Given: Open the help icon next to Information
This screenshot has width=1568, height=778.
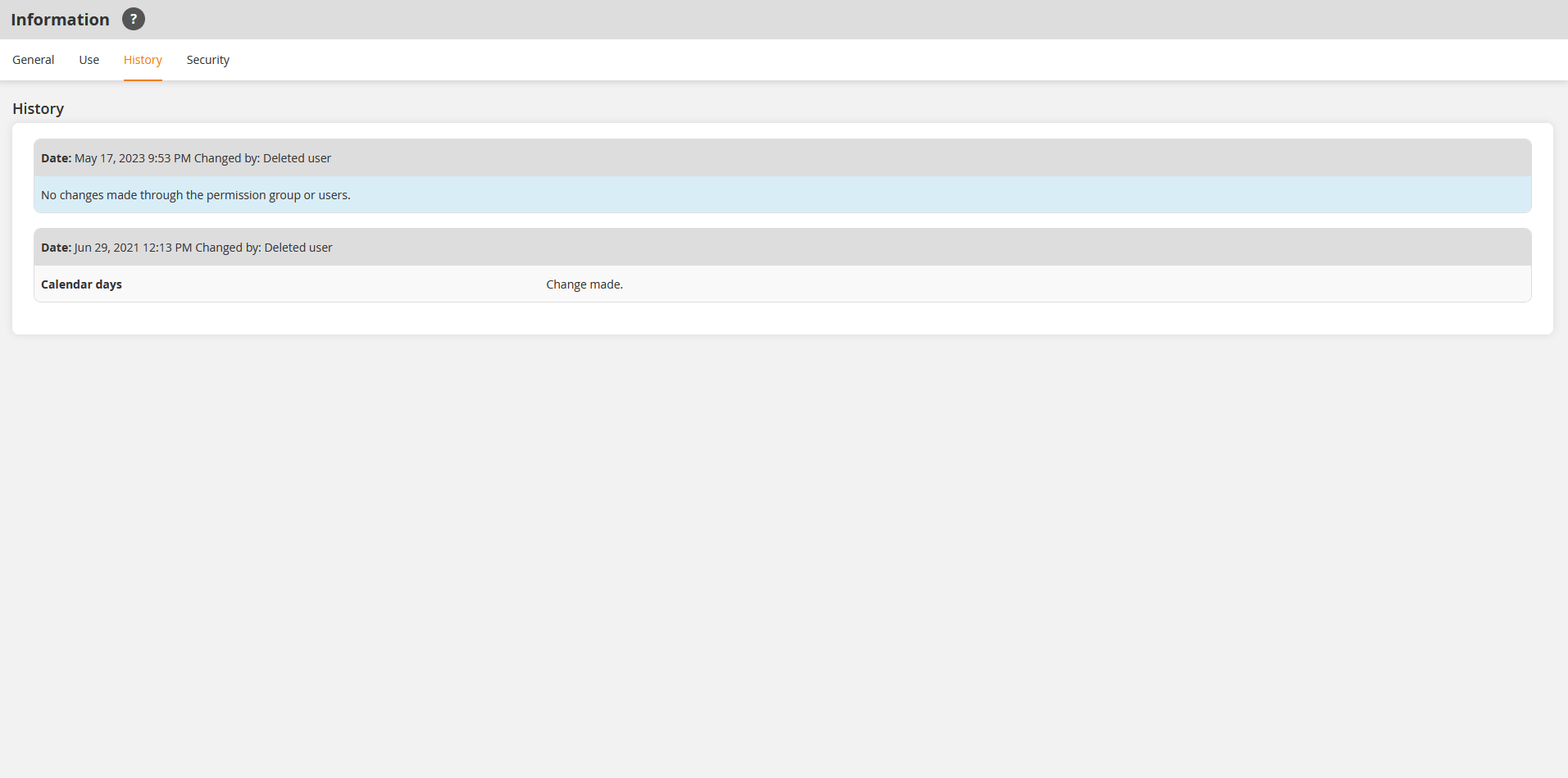Looking at the screenshot, I should pos(133,18).
